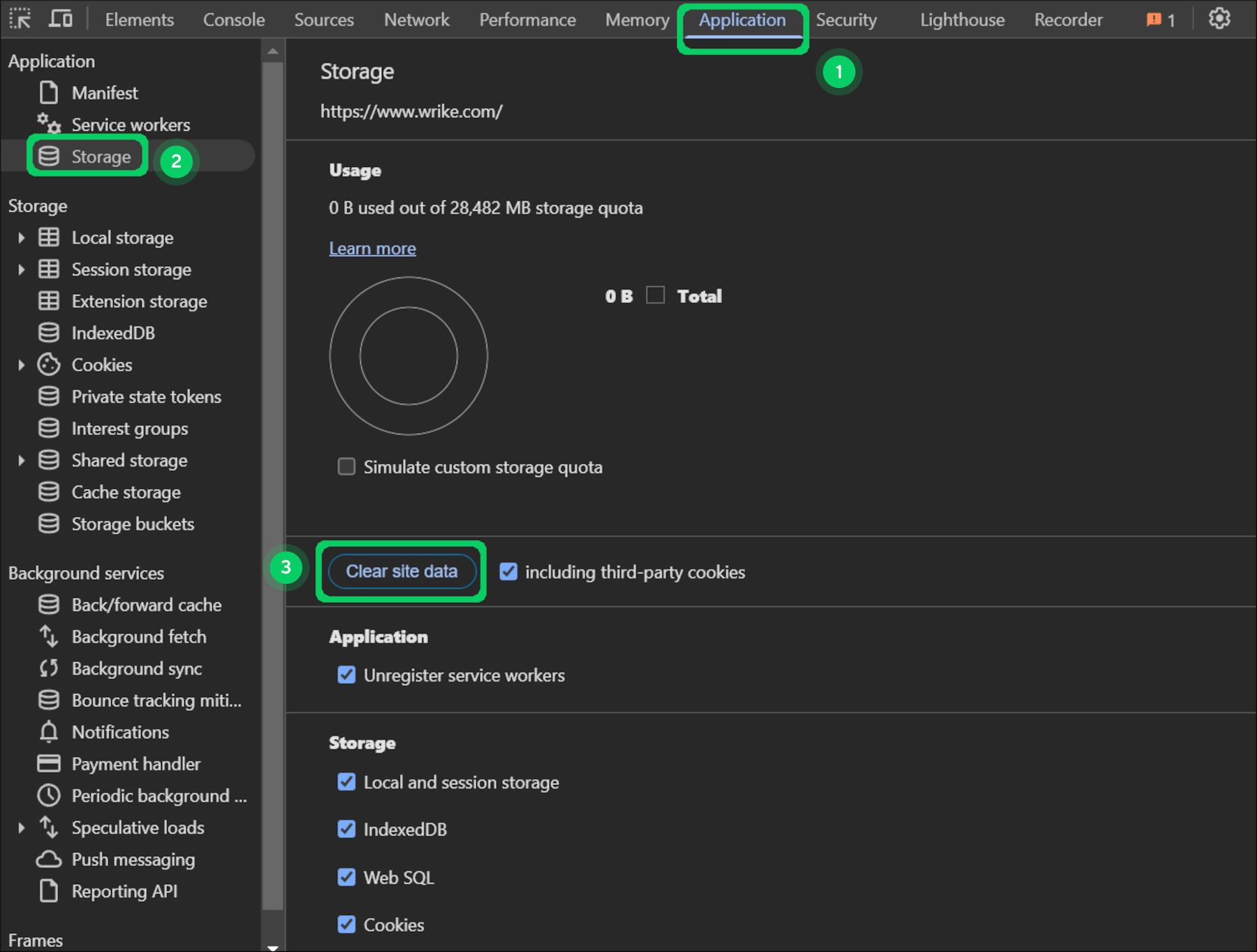Uncheck Unregister service workers option
The height and width of the screenshot is (952, 1257).
tap(346, 675)
